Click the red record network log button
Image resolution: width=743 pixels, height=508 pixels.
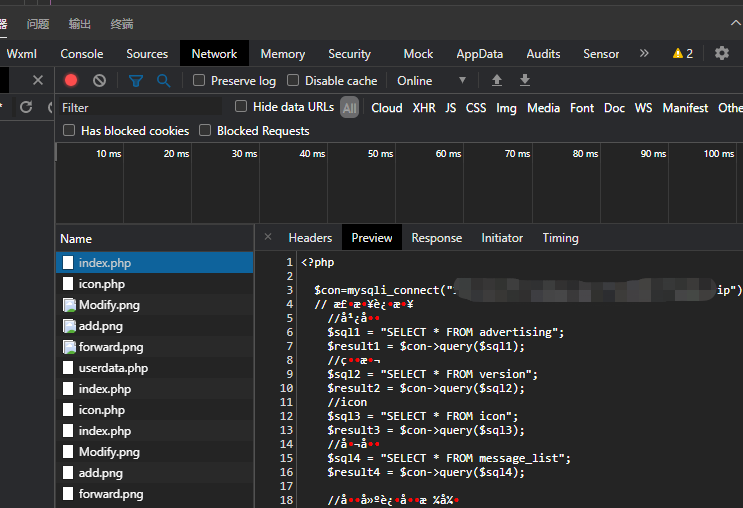[x=71, y=81]
